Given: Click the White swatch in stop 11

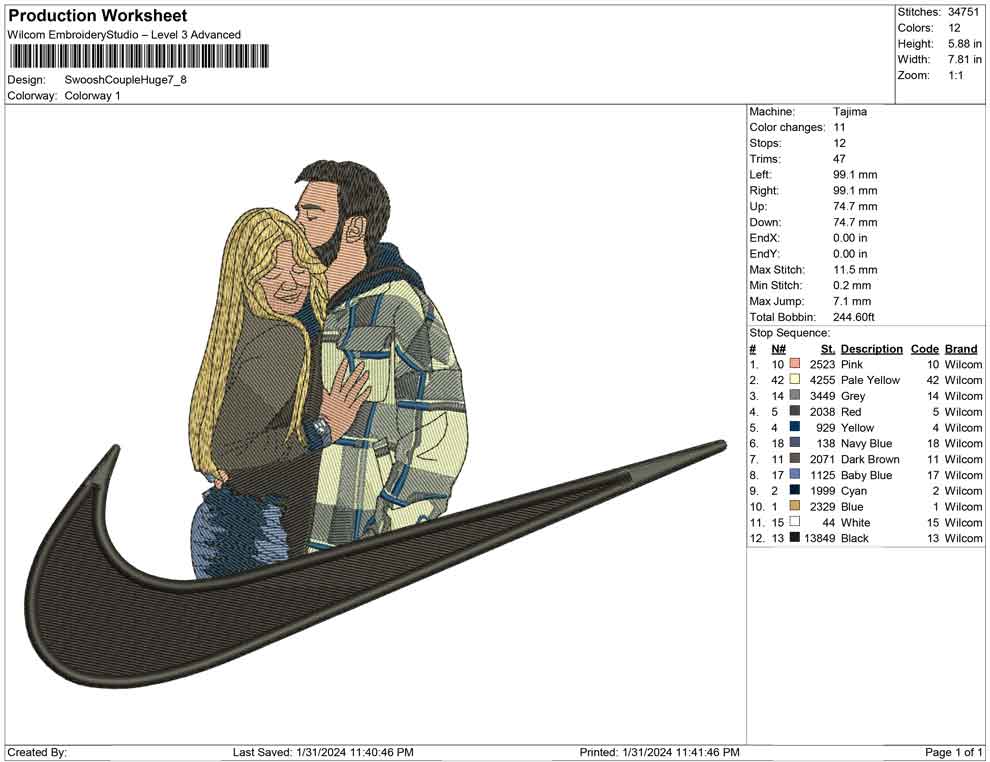Looking at the screenshot, I should pos(795,523).
